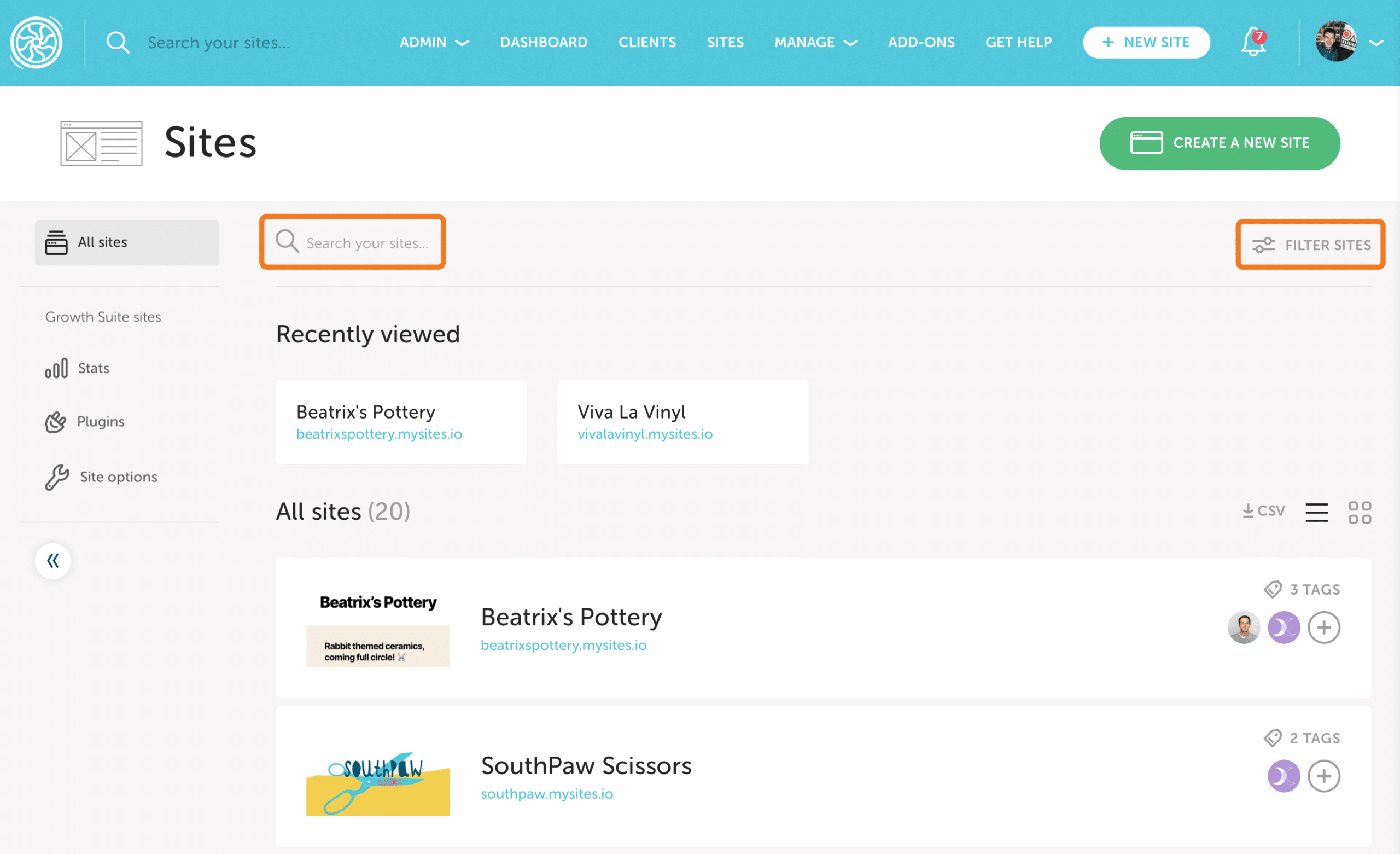Viewport: 1400px width, 854px height.
Task: Open the ADD-ONS menu item
Action: [921, 43]
